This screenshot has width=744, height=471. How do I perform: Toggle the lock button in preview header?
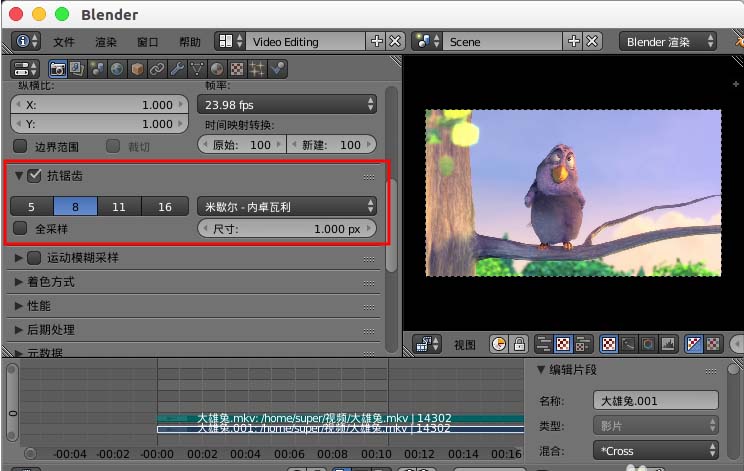coord(519,344)
